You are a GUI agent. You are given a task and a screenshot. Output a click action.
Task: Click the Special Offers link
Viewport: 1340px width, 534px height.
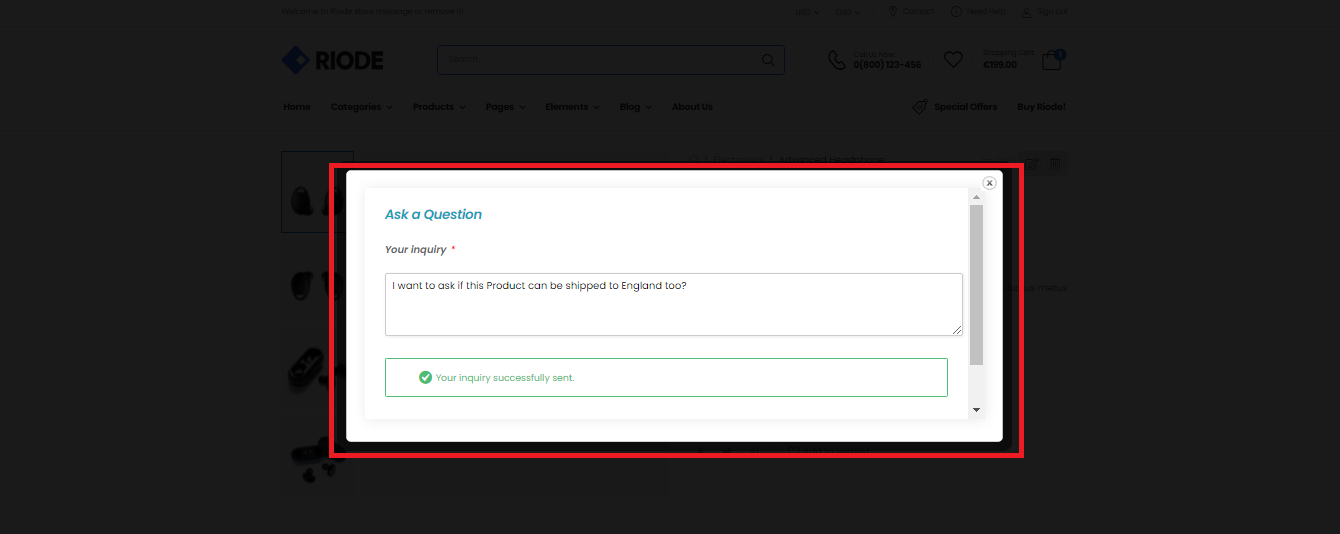pyautogui.click(x=955, y=107)
